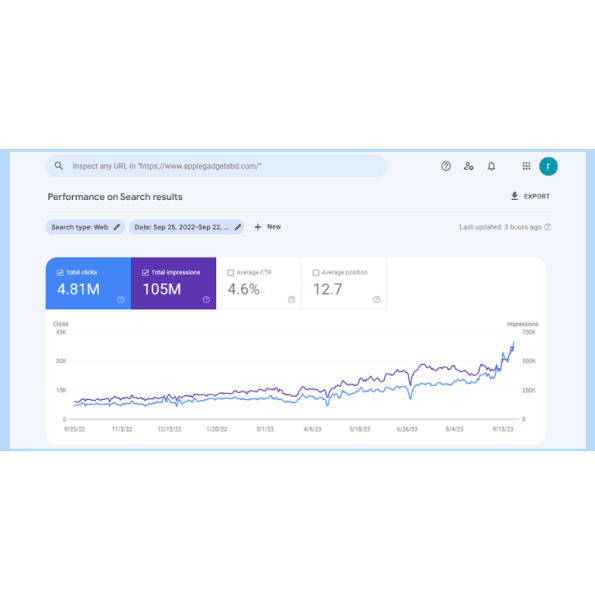Enable the Average position checkbox

tap(316, 272)
